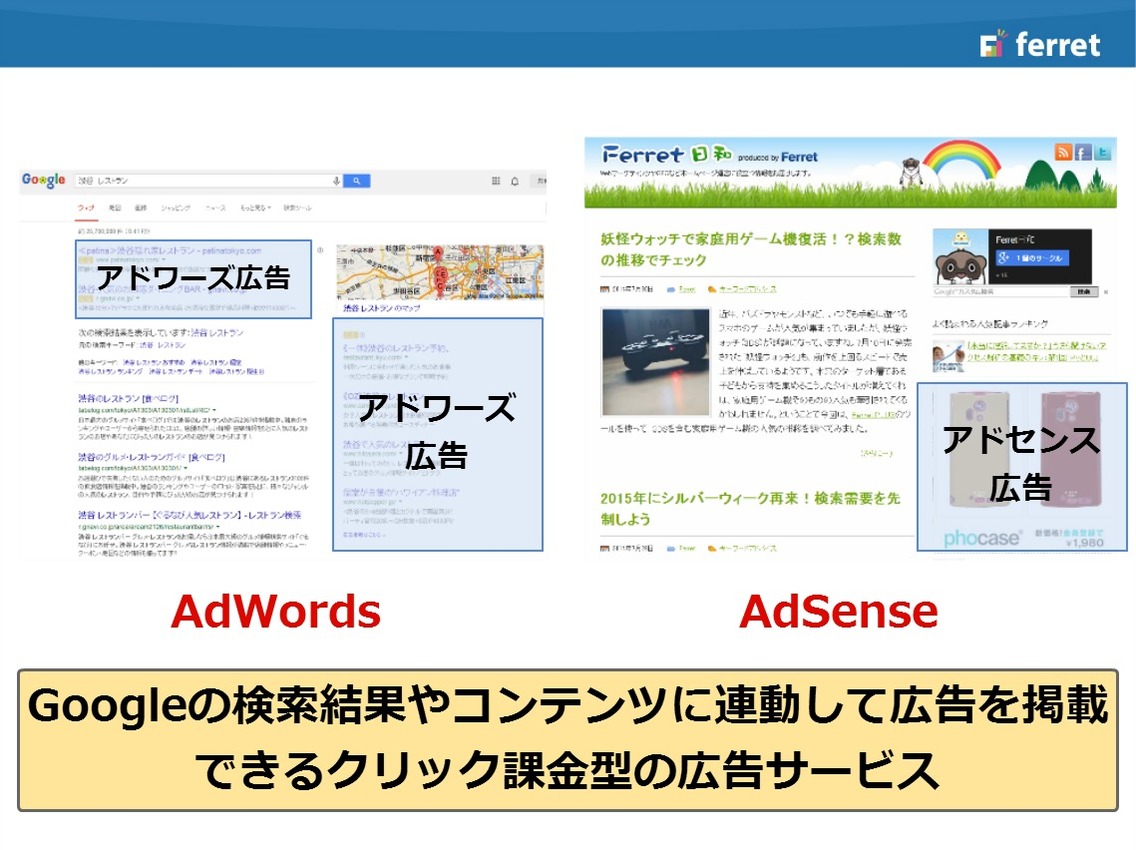
Task: Open the 妖怪ウォッチ article headline
Action: point(751,249)
